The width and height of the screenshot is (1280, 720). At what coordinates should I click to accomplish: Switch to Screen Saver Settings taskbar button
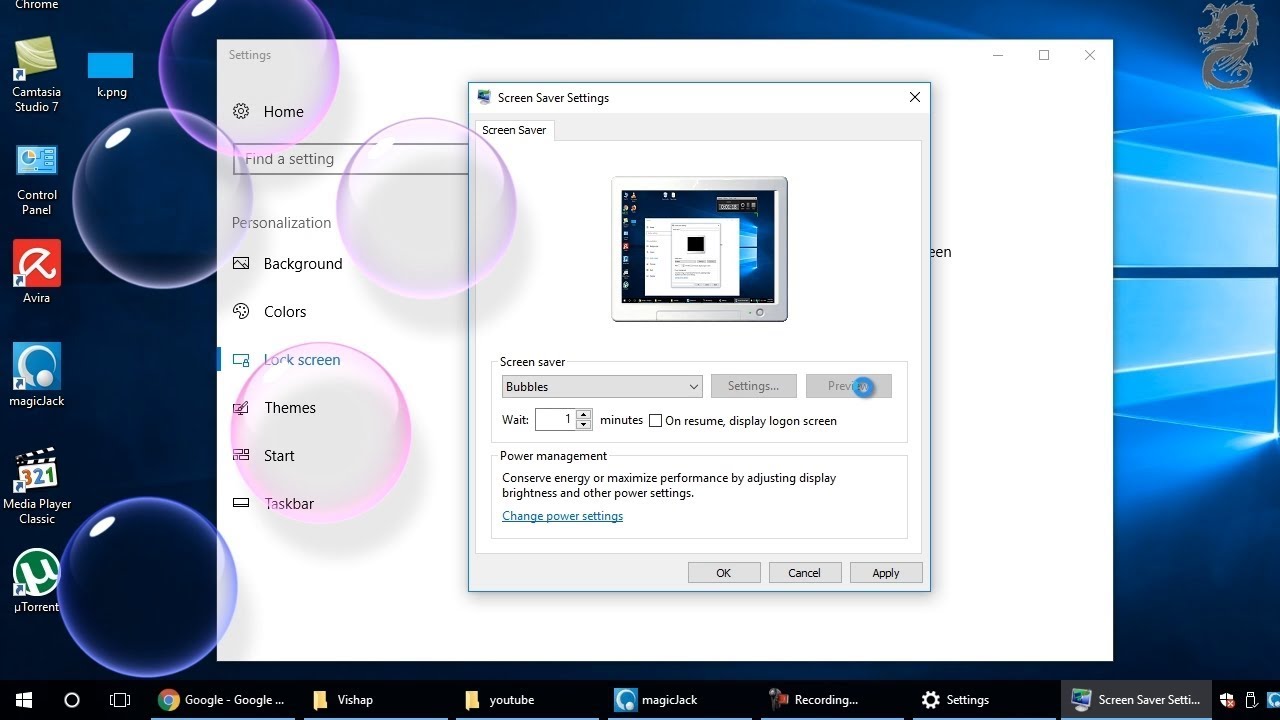[x=1136, y=700]
